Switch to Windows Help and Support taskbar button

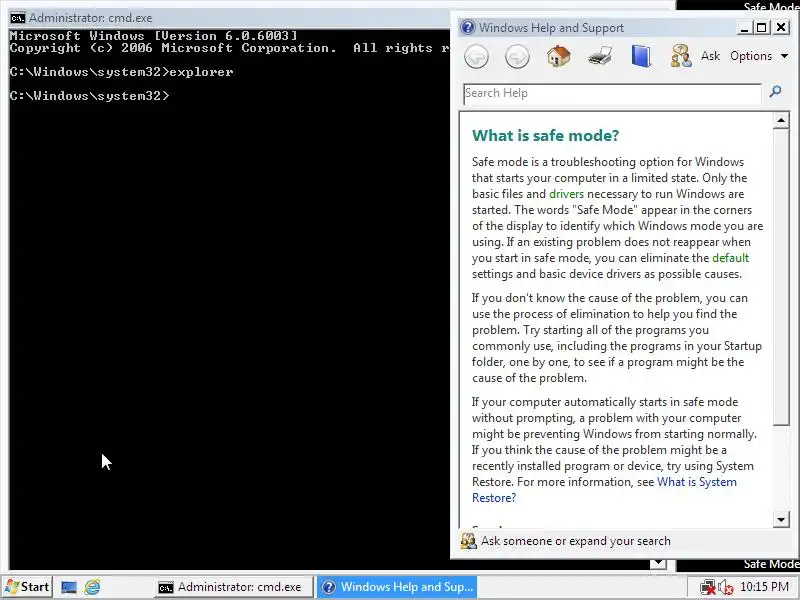point(397,587)
